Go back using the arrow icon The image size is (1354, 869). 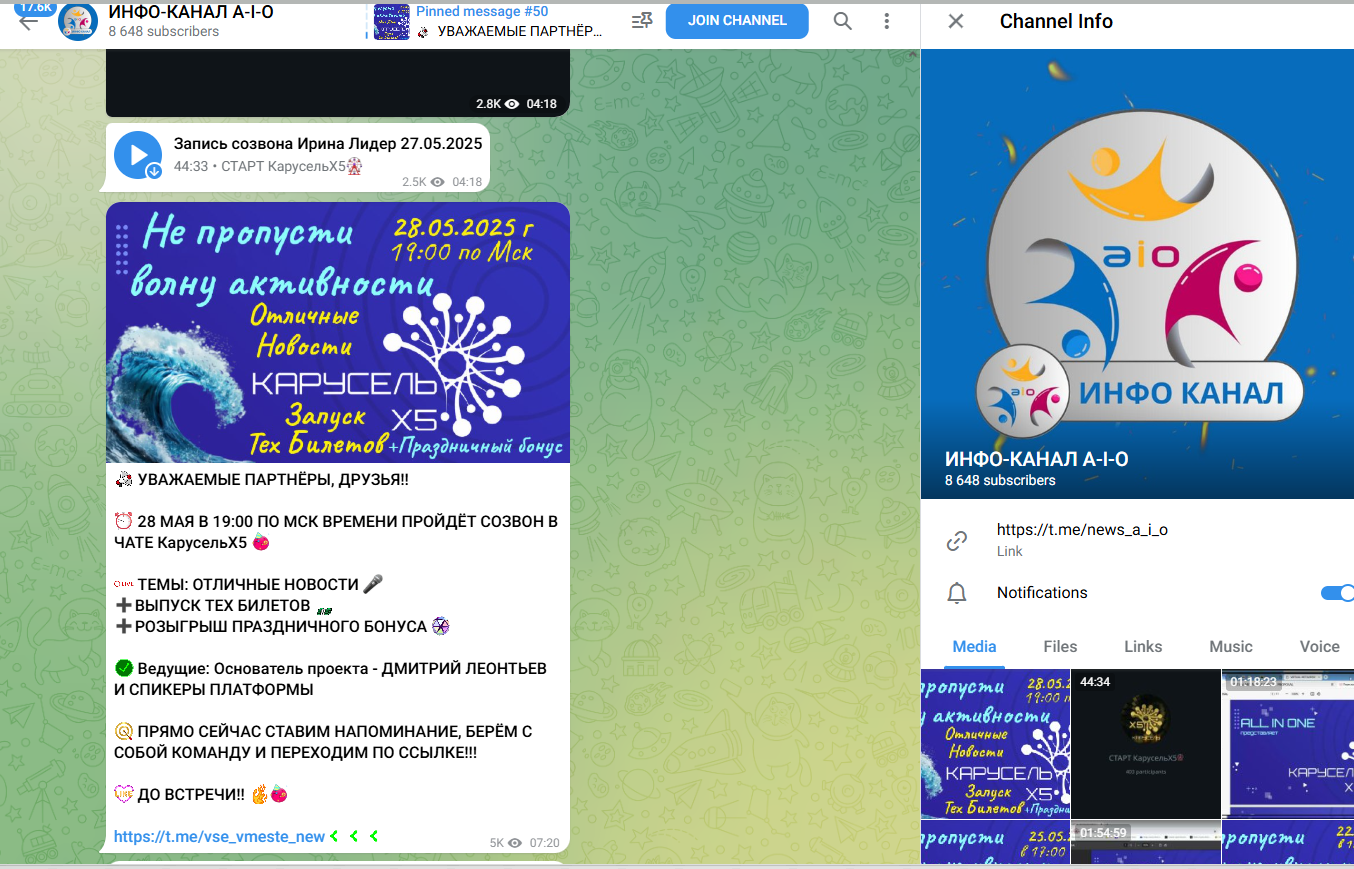28,22
